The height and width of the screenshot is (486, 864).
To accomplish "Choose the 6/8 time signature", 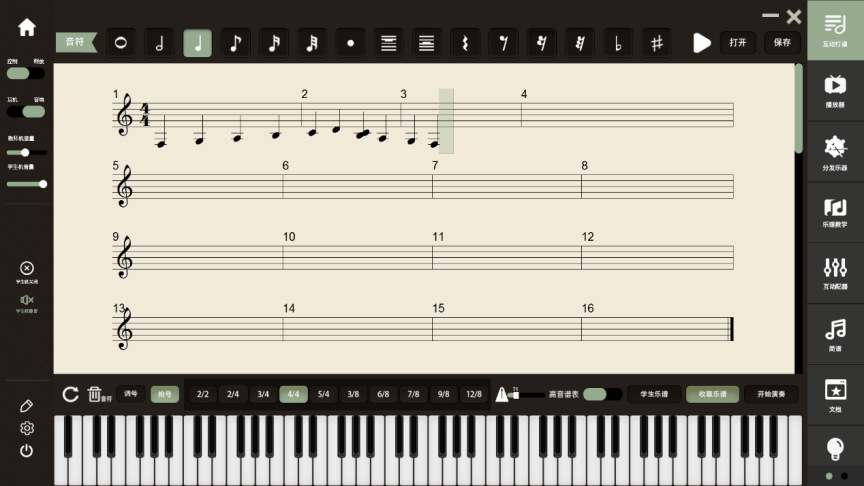I will coord(383,394).
